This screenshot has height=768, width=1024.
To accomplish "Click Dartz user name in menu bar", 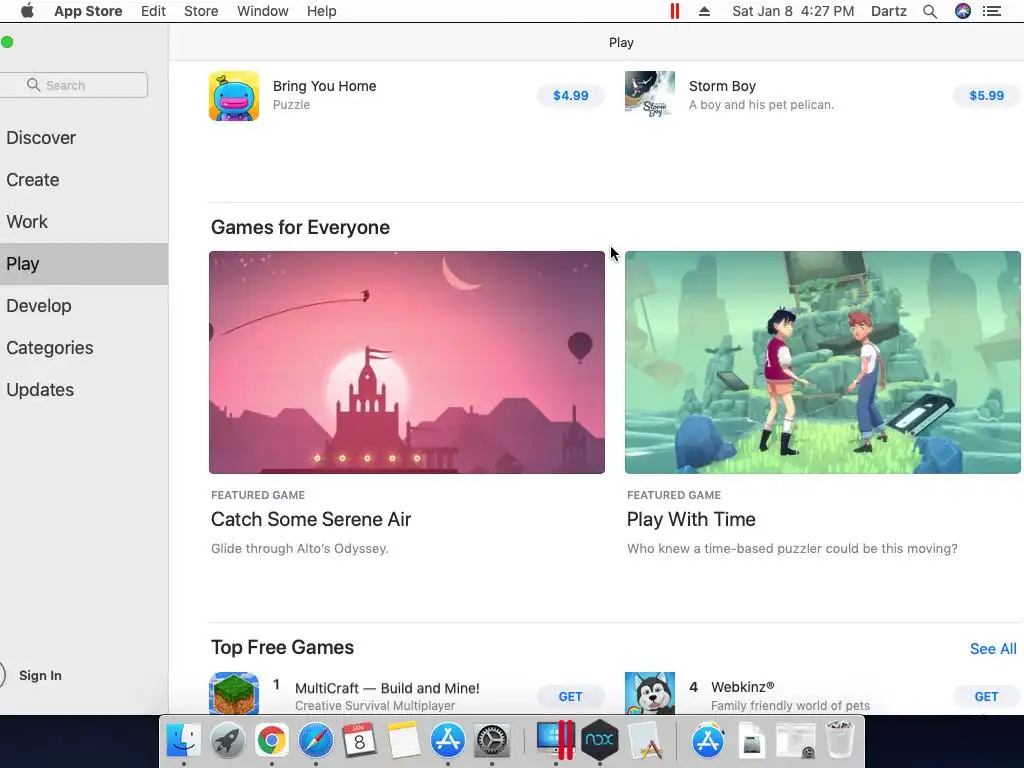I will coord(889,11).
